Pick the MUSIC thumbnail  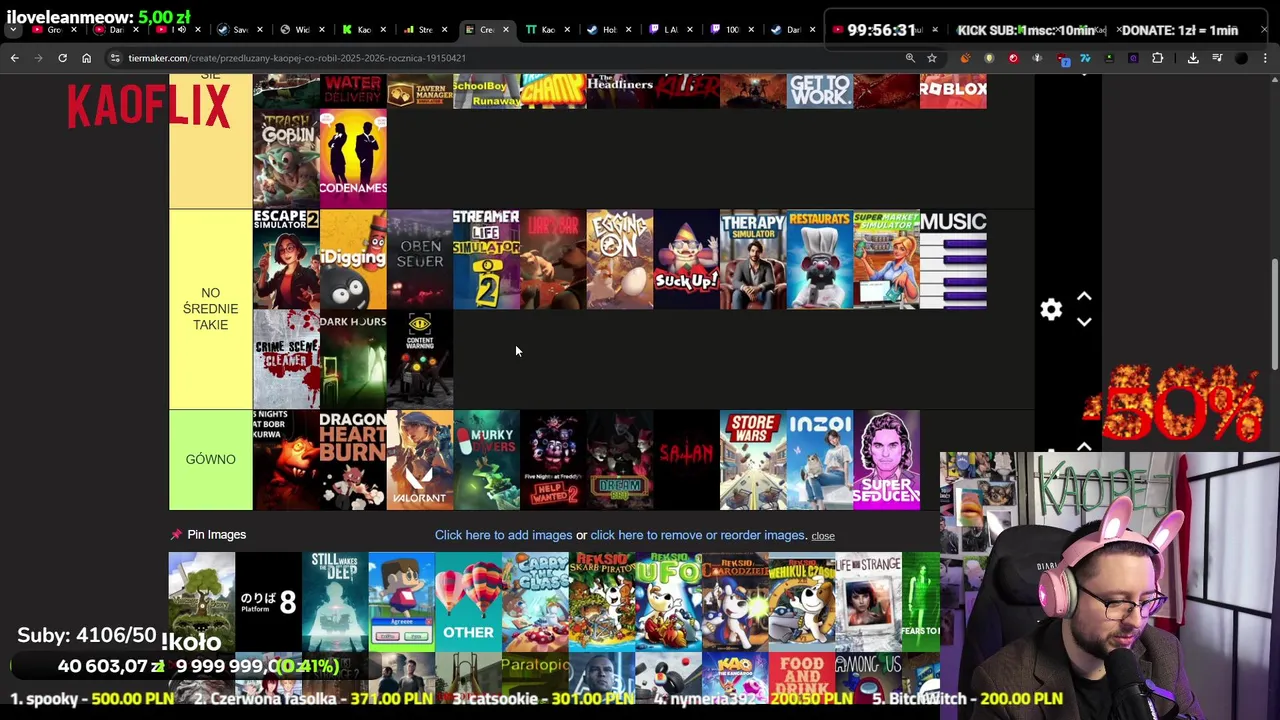pyautogui.click(x=953, y=259)
